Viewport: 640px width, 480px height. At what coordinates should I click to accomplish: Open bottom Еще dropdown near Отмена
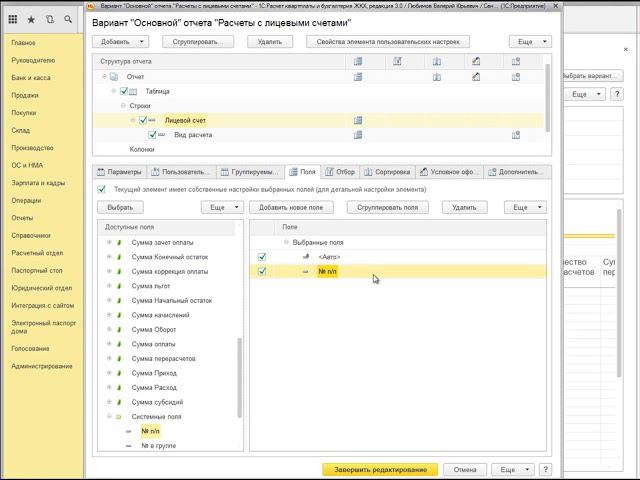(513, 469)
